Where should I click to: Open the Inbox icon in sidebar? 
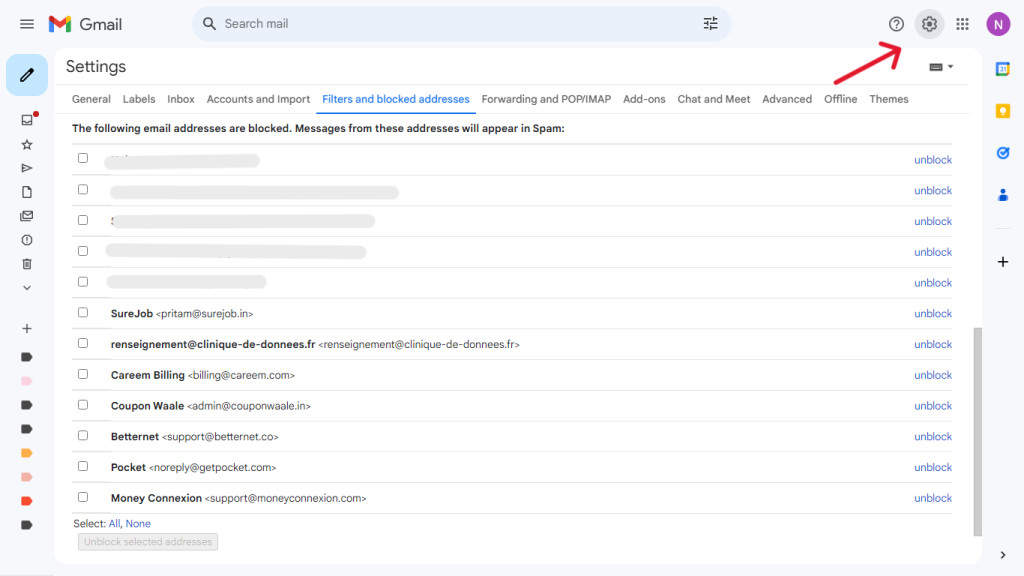point(27,120)
